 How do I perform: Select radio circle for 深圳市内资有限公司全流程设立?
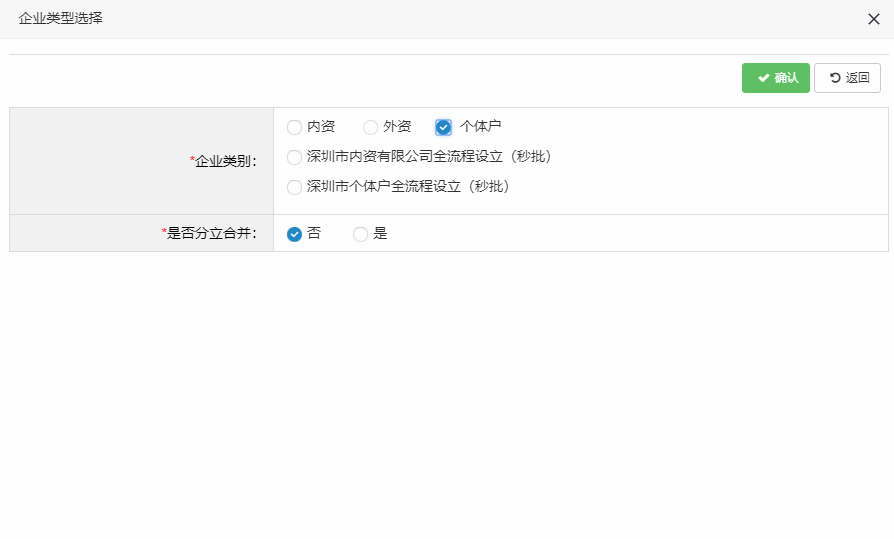pos(294,157)
